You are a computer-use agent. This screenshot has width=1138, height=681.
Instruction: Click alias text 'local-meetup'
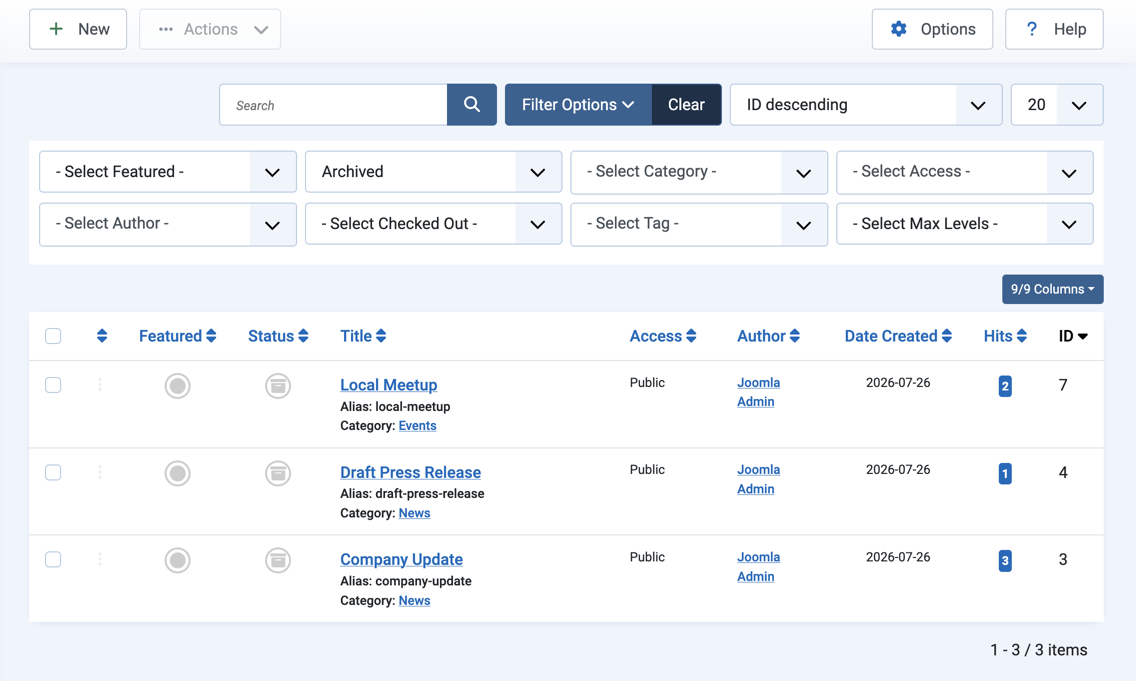pos(412,407)
